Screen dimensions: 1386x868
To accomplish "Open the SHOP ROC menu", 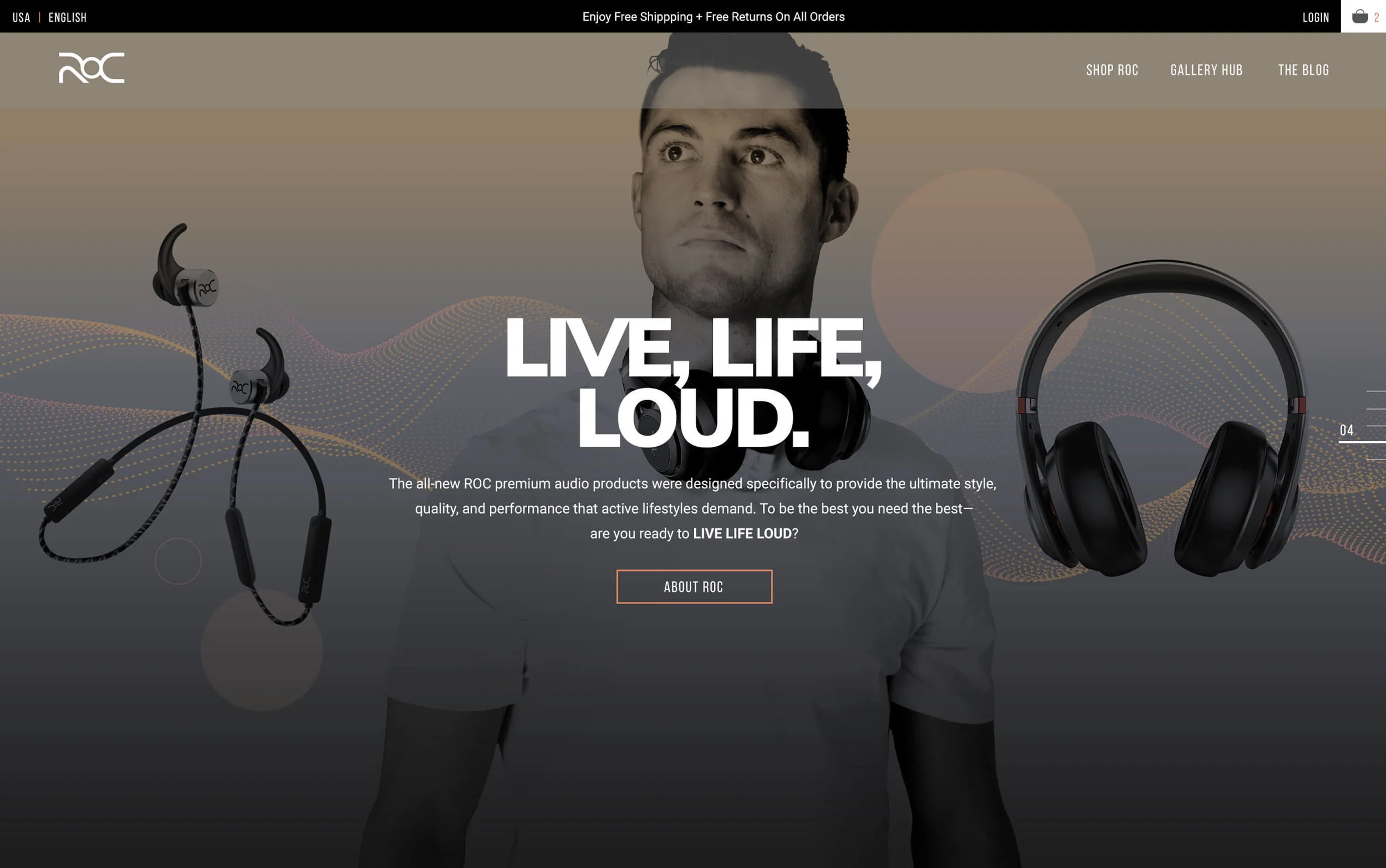I will pos(1112,70).
